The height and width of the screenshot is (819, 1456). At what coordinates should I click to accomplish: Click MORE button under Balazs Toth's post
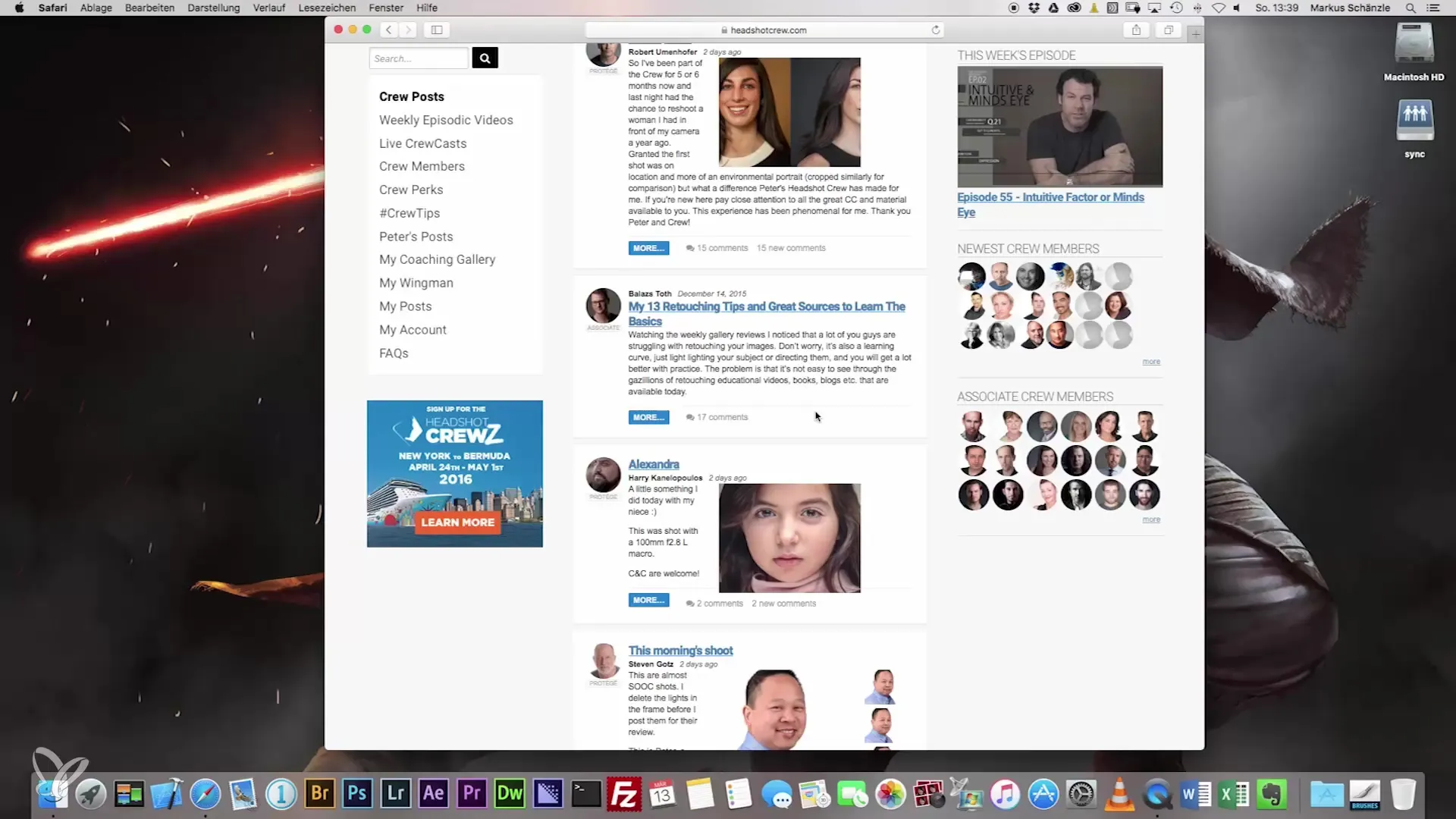point(648,417)
